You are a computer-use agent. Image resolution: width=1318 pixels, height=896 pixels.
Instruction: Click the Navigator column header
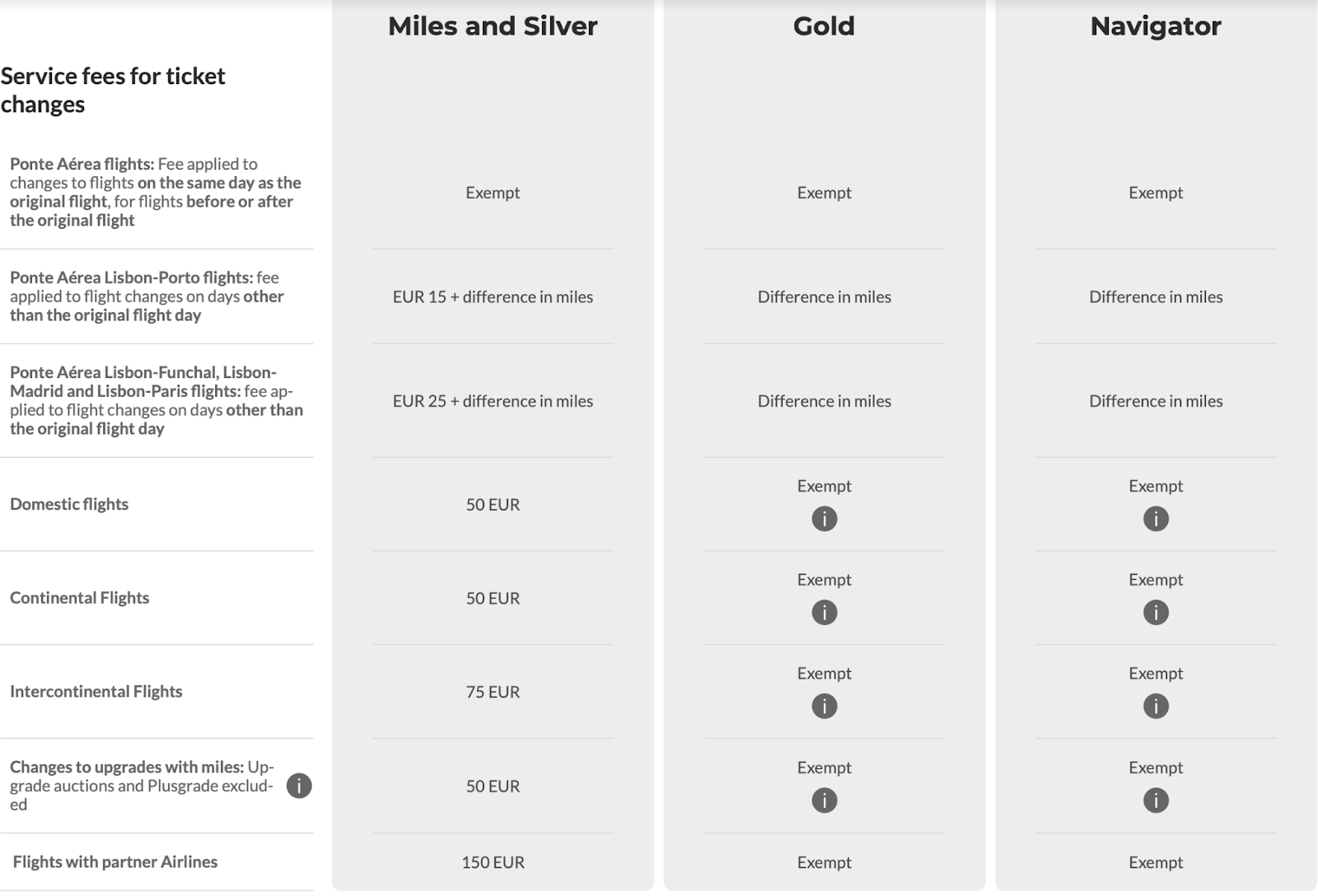coord(1155,26)
